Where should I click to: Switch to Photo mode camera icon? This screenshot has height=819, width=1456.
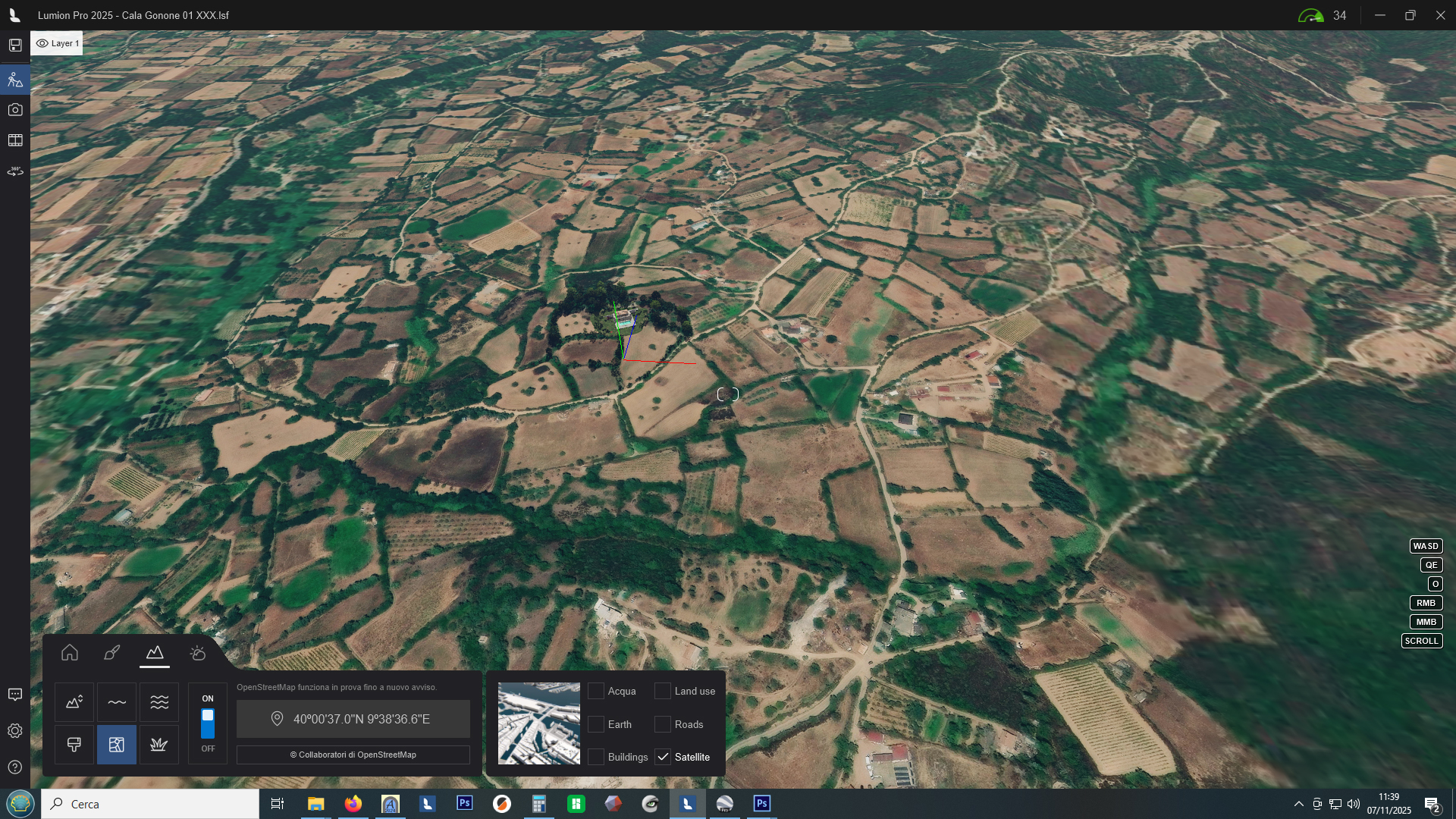click(x=15, y=110)
